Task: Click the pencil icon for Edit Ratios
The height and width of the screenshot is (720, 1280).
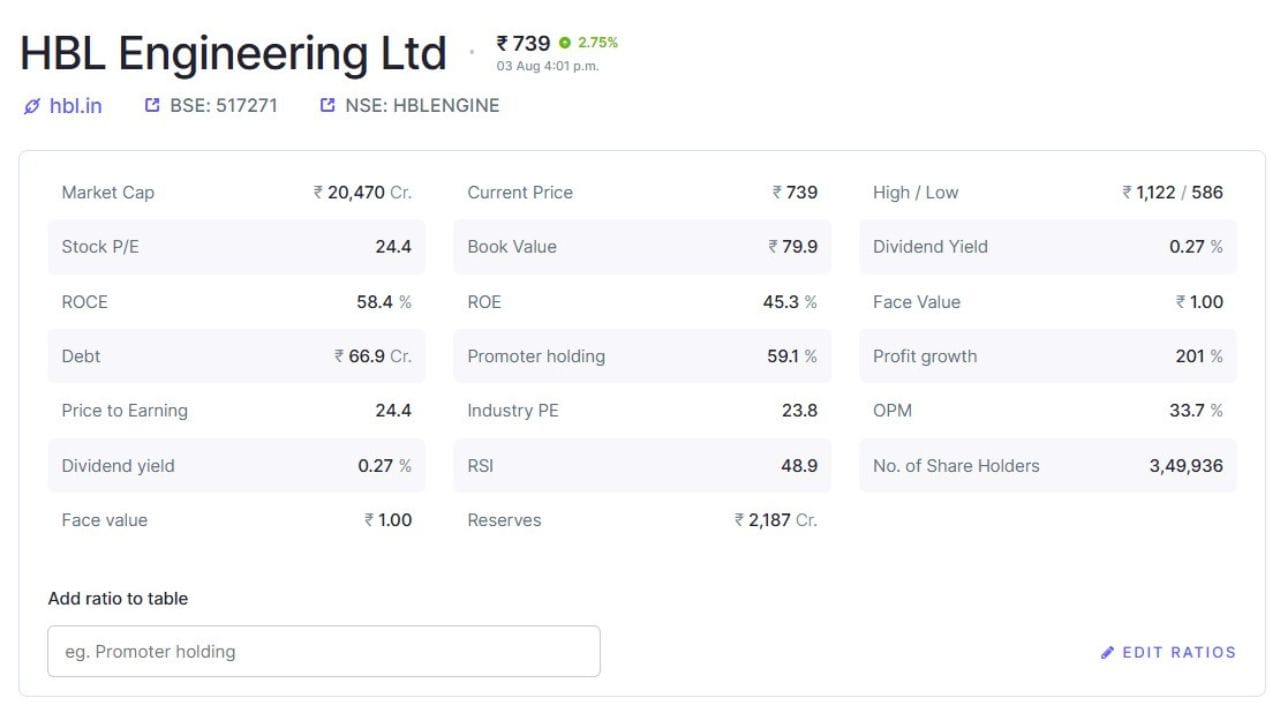Action: click(1107, 652)
